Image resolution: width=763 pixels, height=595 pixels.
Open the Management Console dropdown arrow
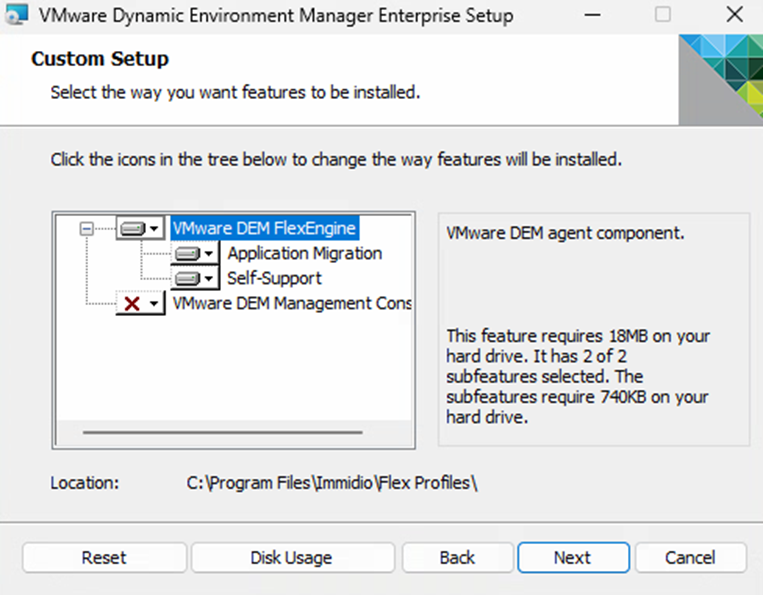click(x=154, y=303)
